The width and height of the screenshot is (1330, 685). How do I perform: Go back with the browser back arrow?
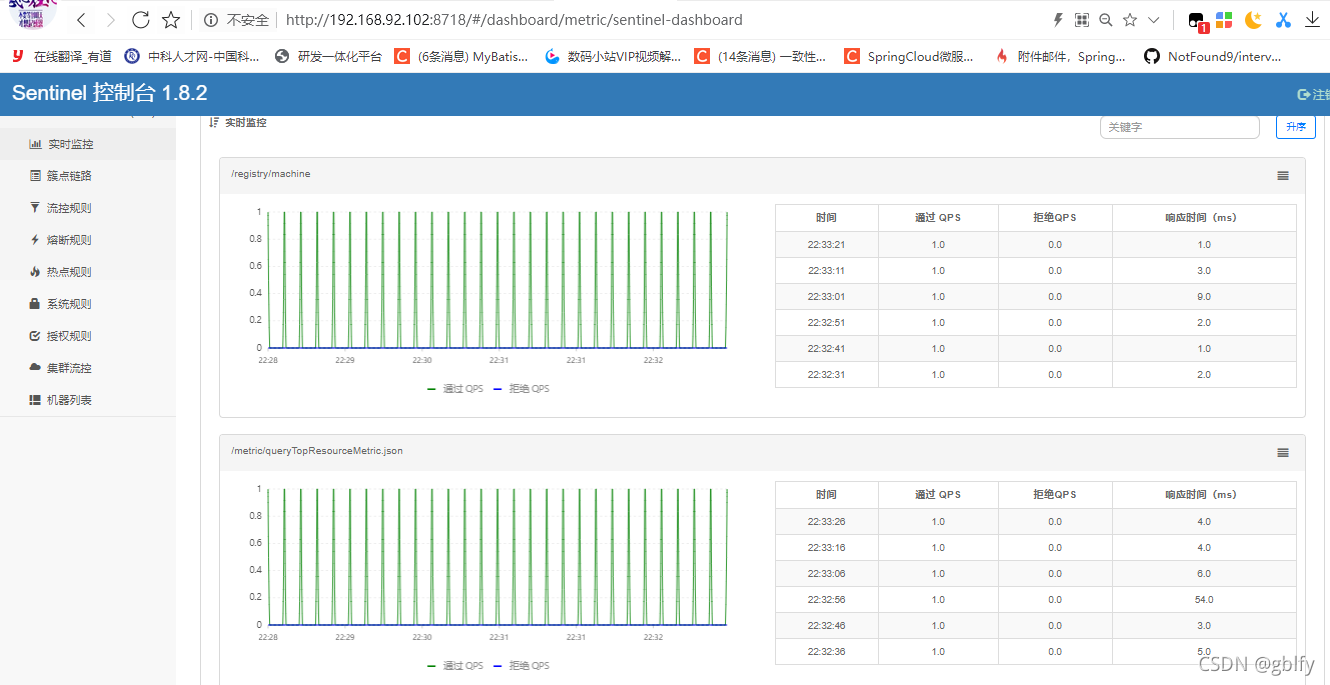[81, 20]
